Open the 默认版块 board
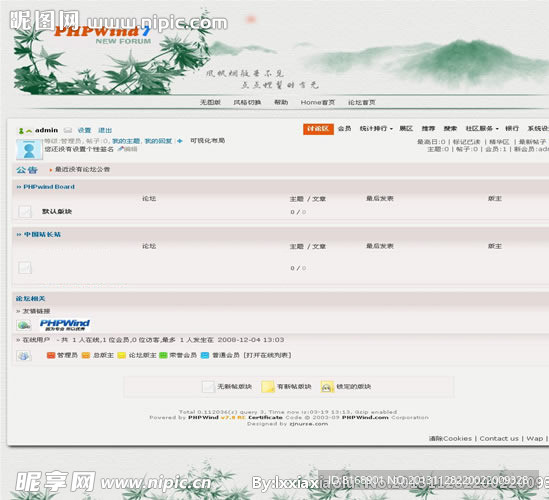Image resolution: width=549 pixels, height=500 pixels. [57, 211]
